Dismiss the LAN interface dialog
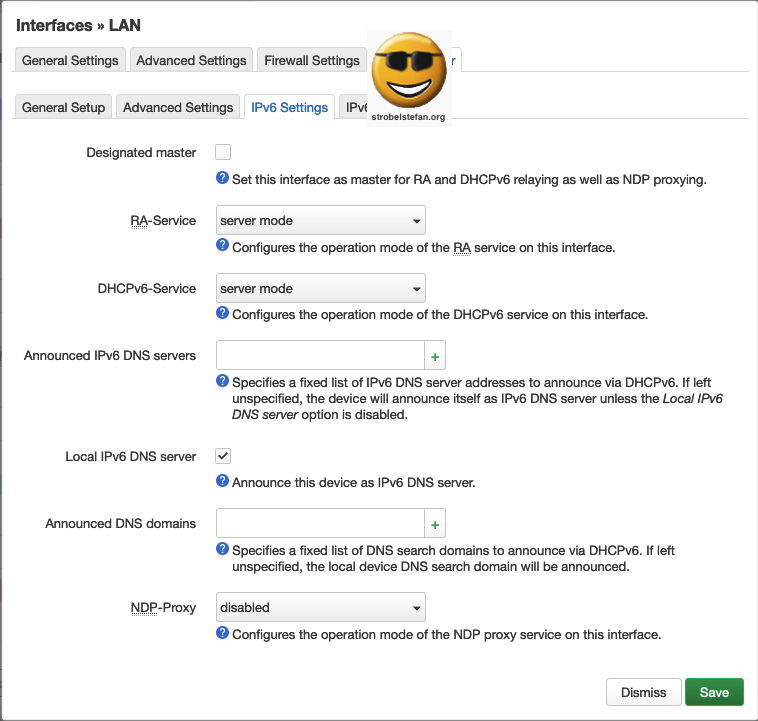 643,692
